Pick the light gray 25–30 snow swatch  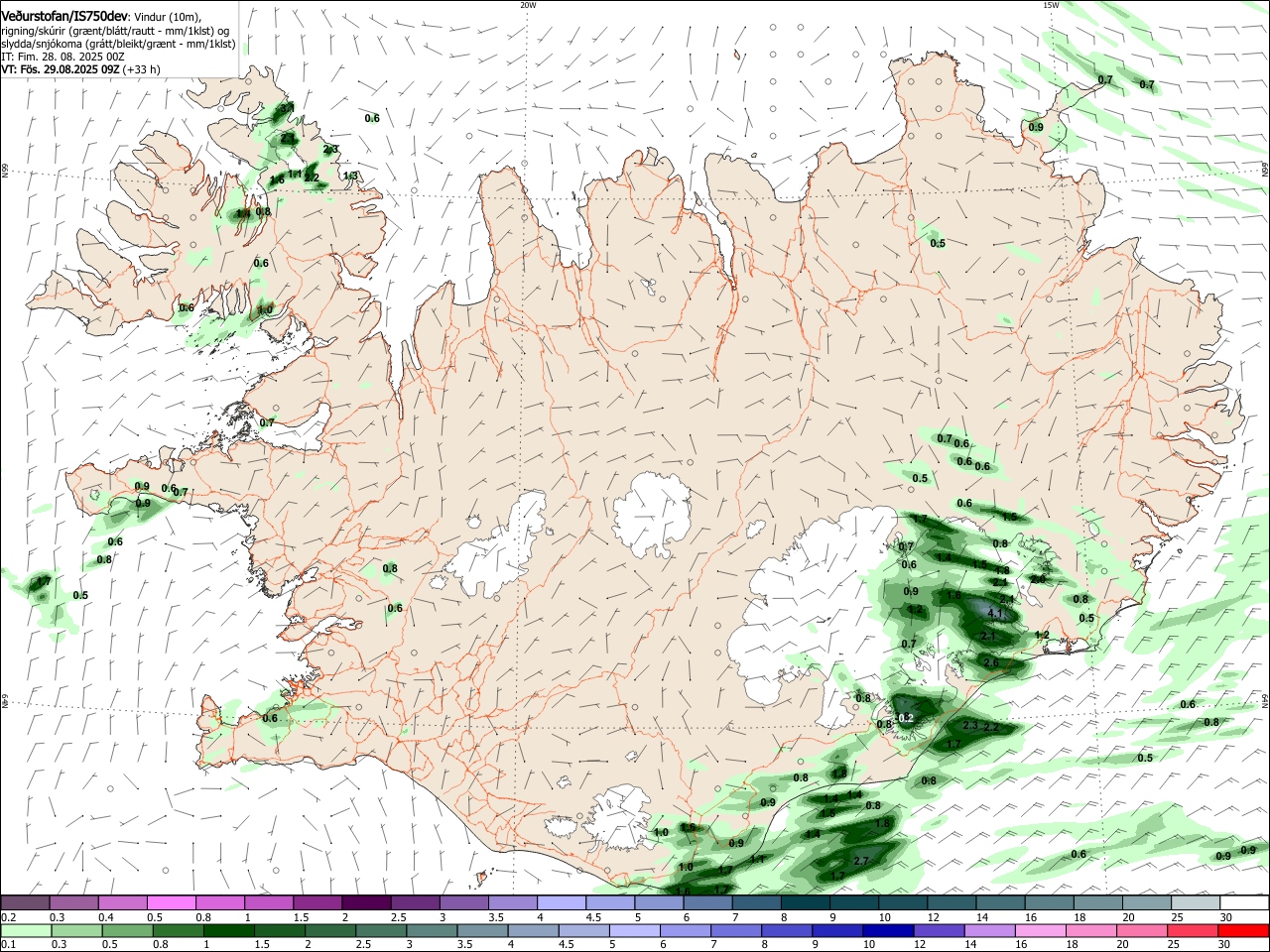1196,902
